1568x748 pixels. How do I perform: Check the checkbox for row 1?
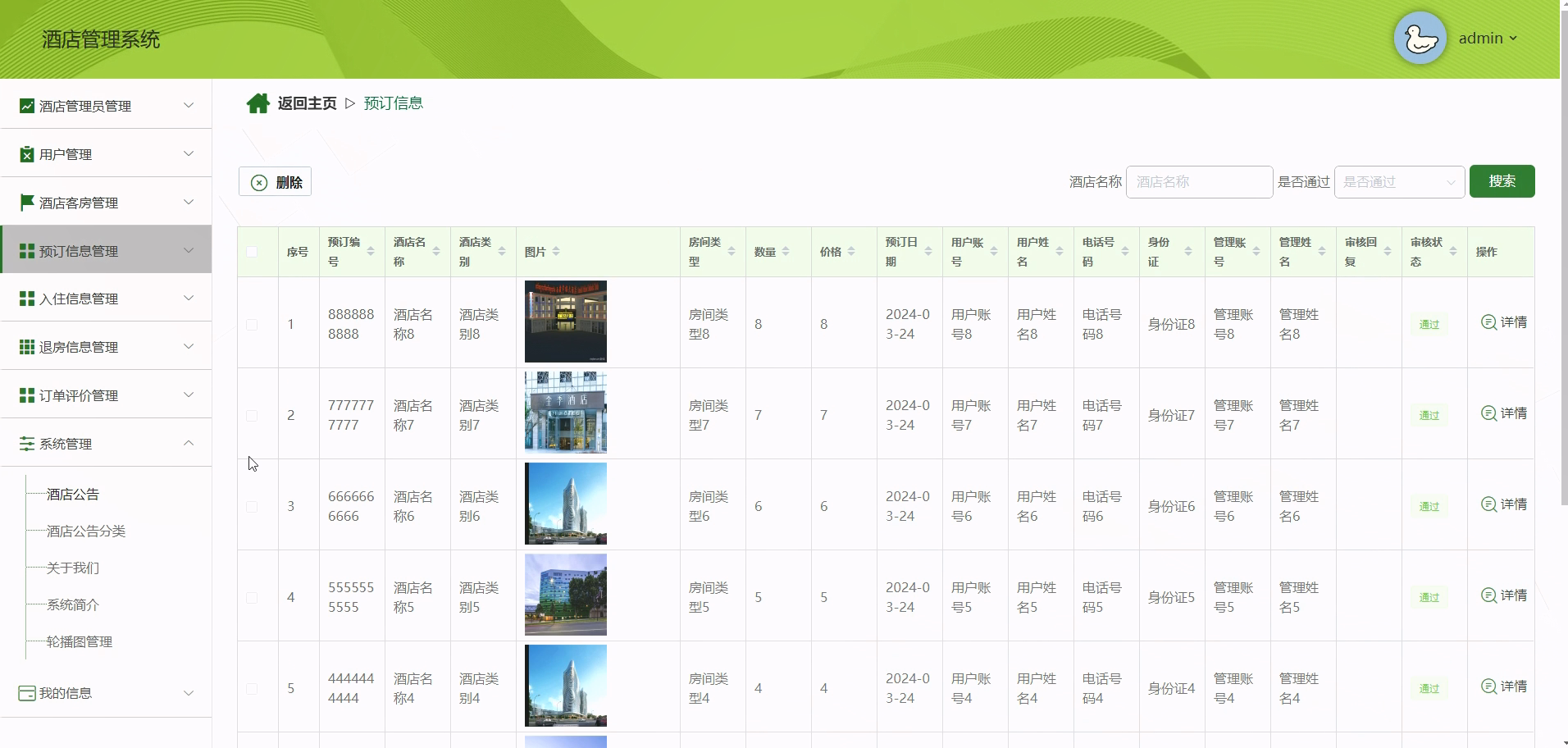coord(252,325)
